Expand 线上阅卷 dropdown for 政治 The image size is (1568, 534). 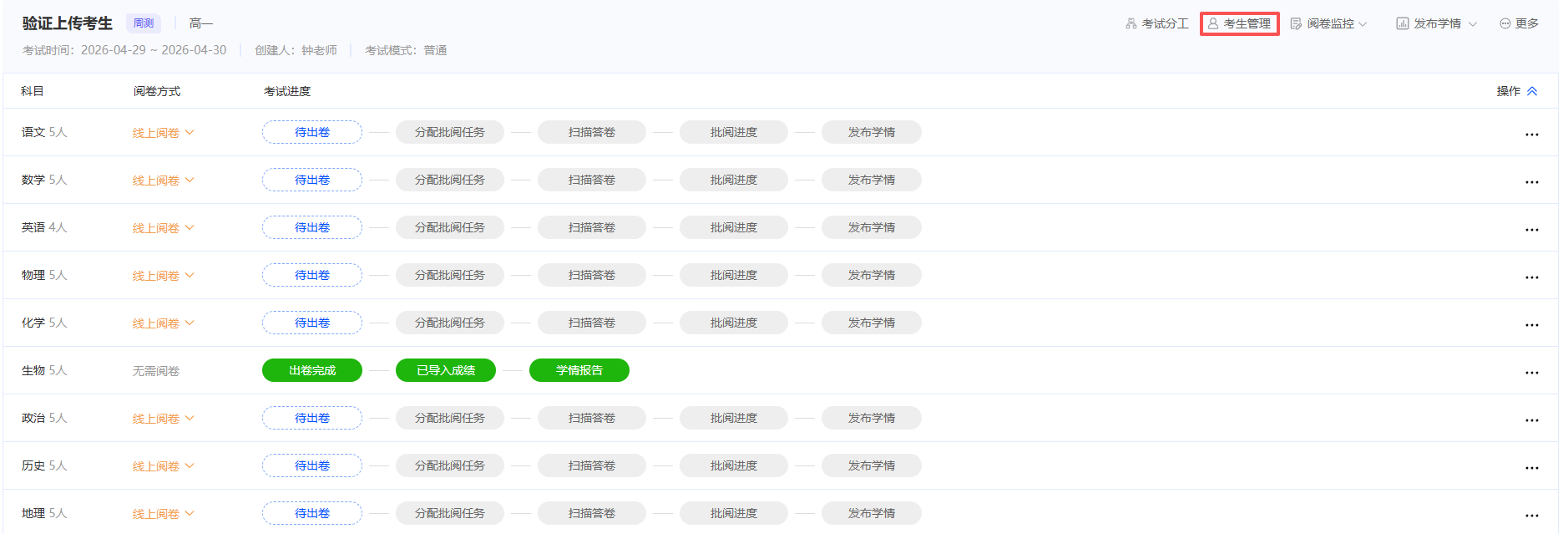point(163,418)
